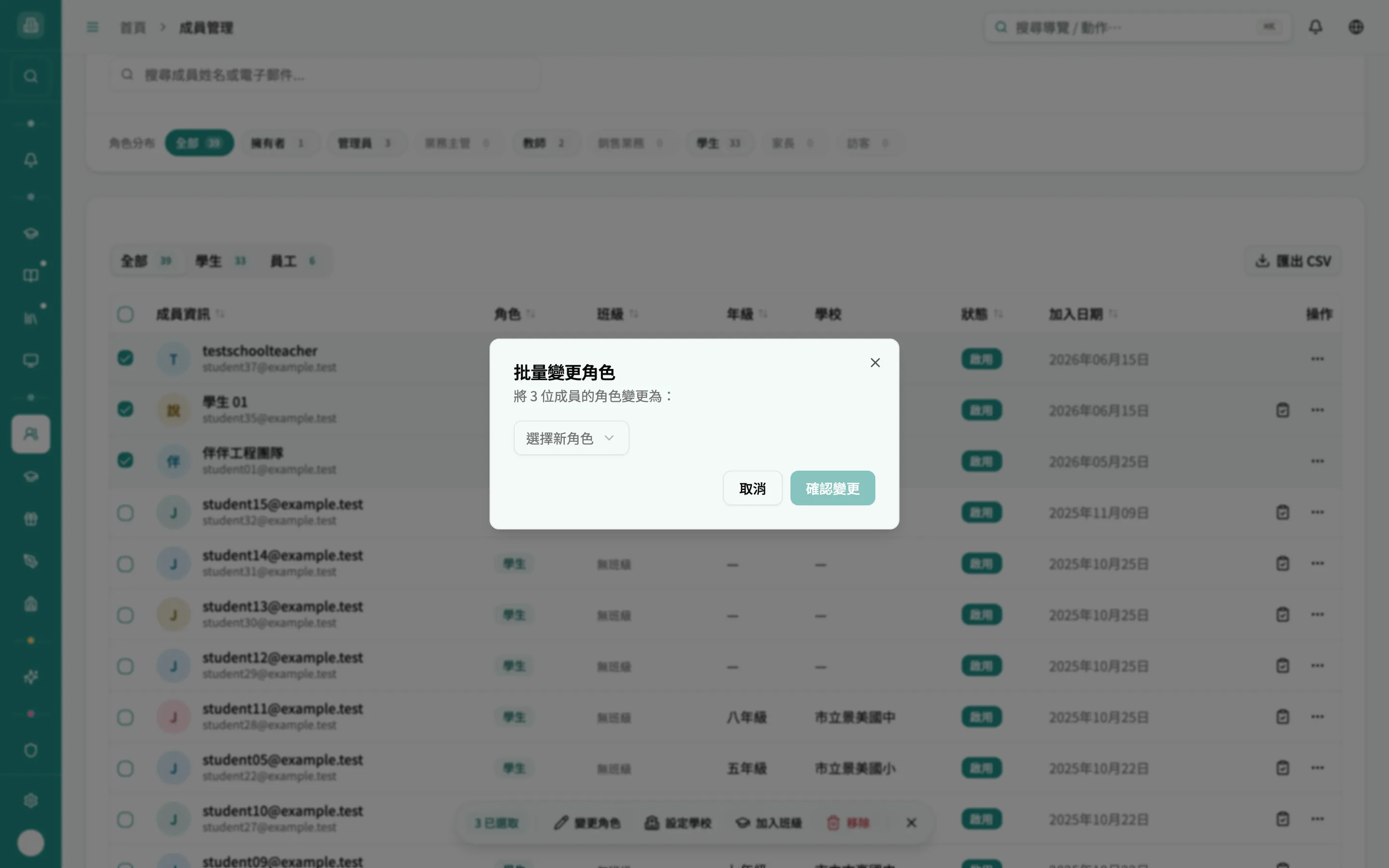Check the student15@example.test row checkbox
1389x868 pixels.
click(125, 513)
